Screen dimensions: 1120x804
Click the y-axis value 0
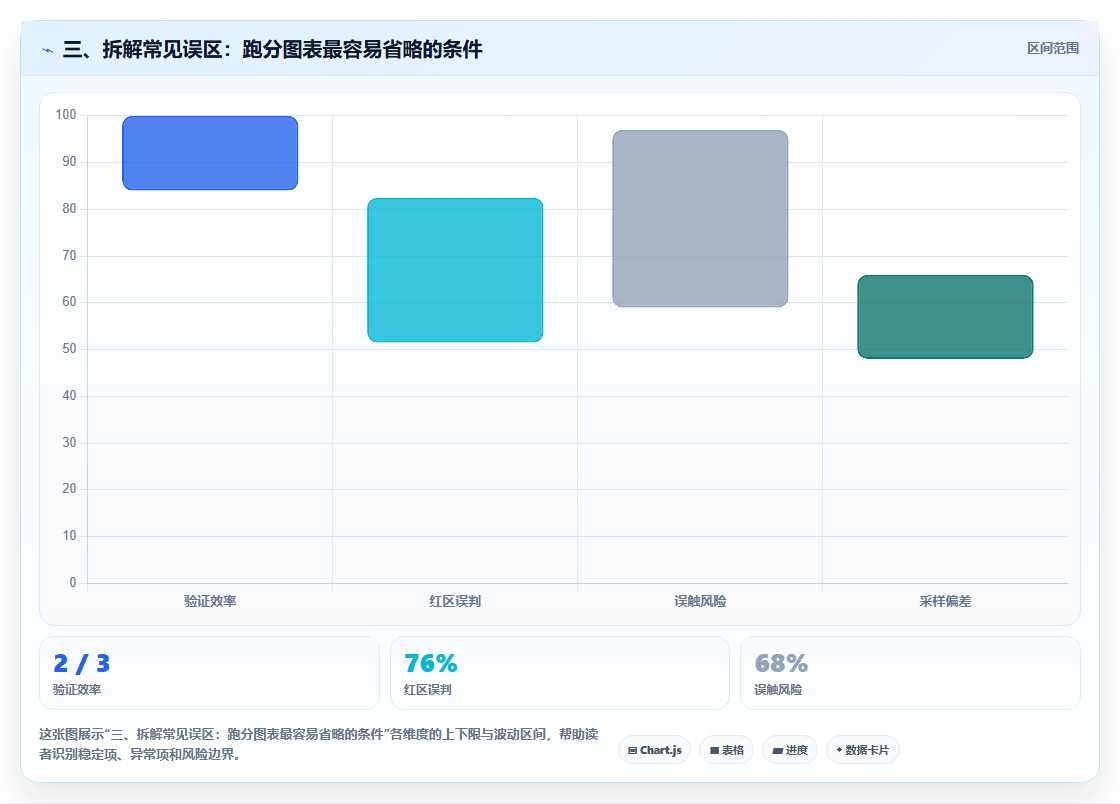(73, 583)
